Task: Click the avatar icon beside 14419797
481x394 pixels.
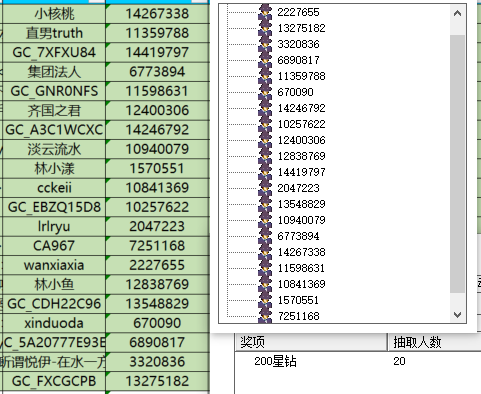Action: 265,172
